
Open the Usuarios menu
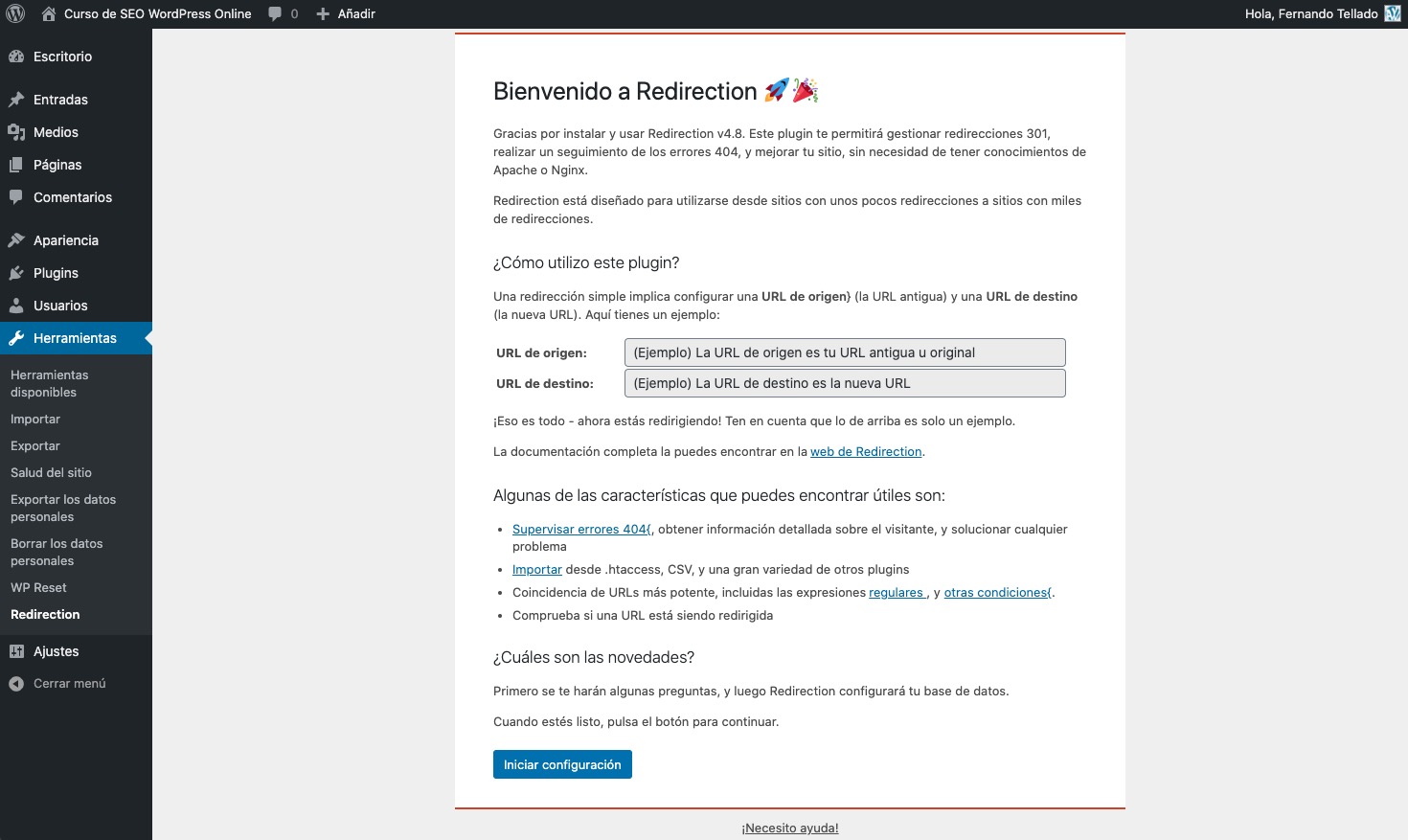tap(60, 306)
